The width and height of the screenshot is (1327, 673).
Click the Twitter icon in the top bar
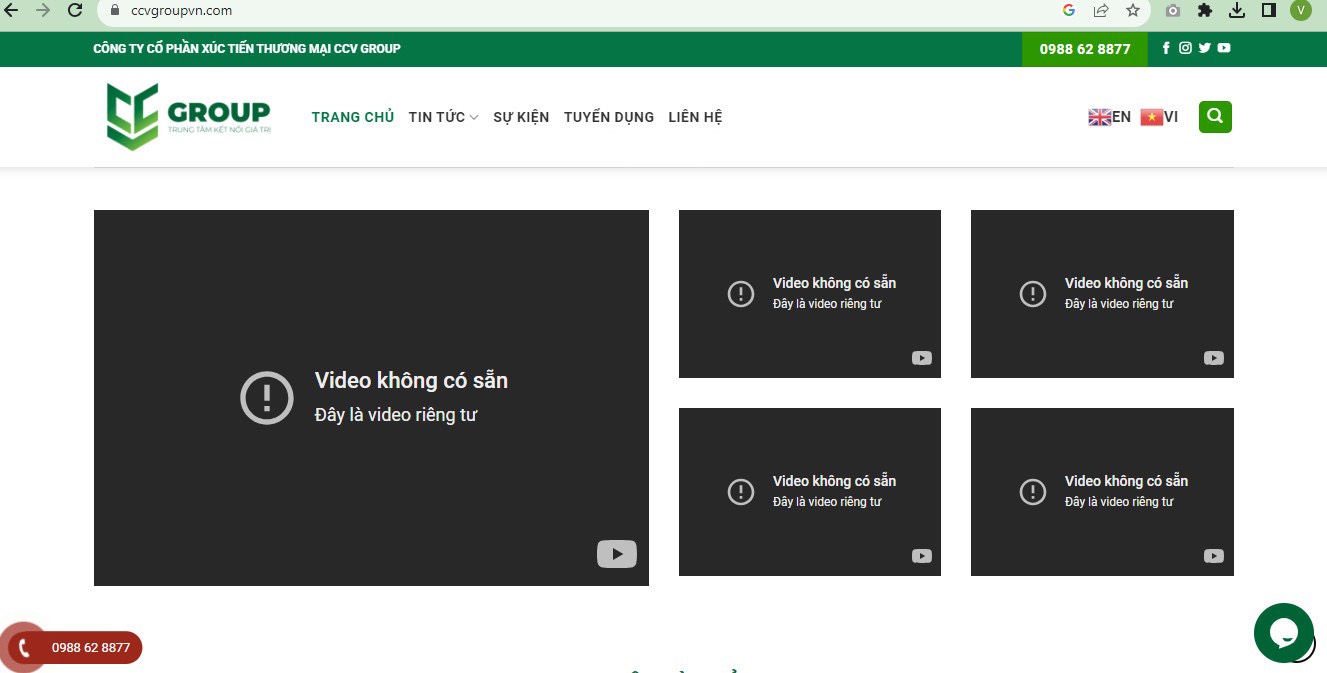1204,48
